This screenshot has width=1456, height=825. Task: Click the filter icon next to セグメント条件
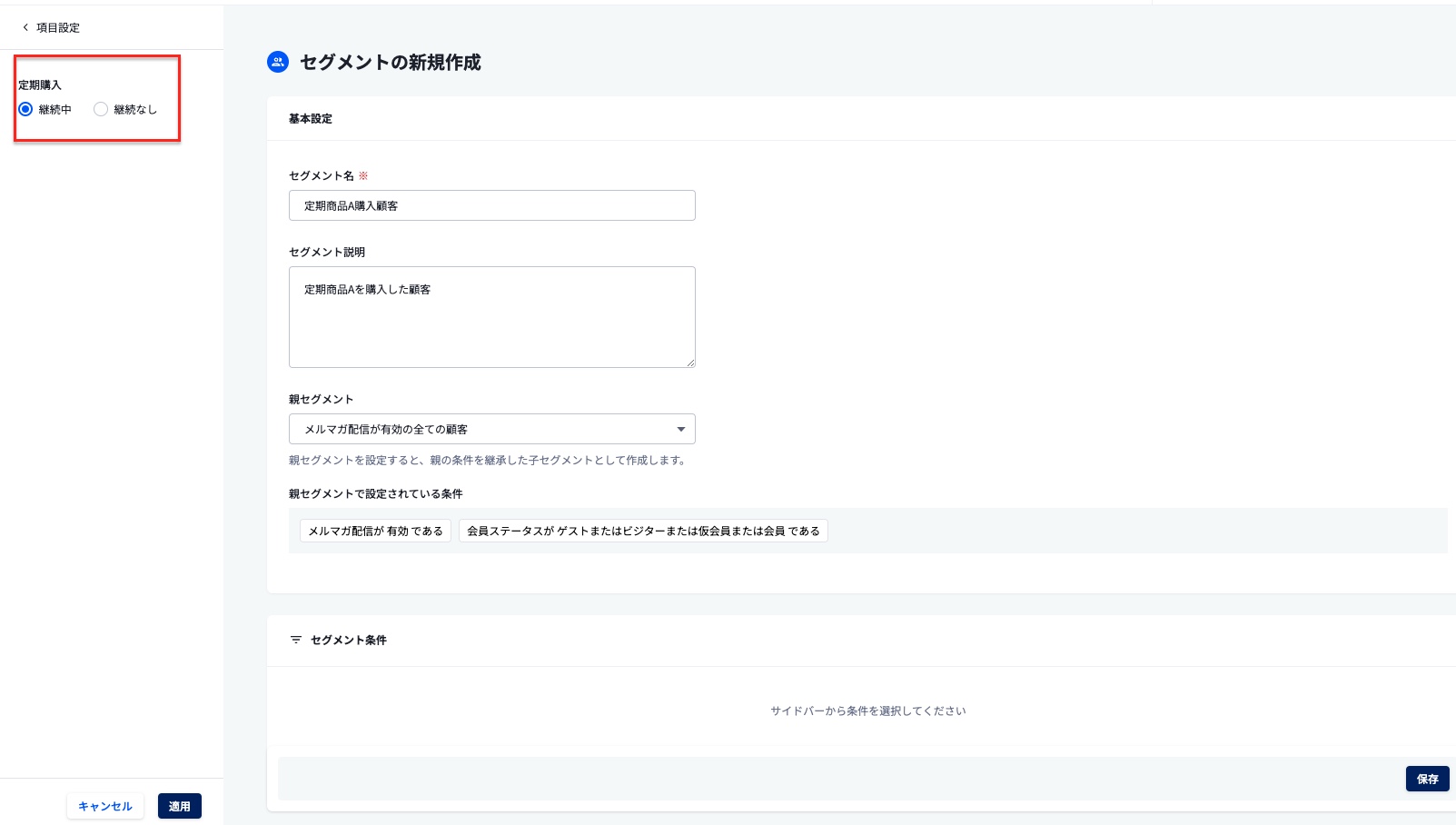(x=295, y=640)
